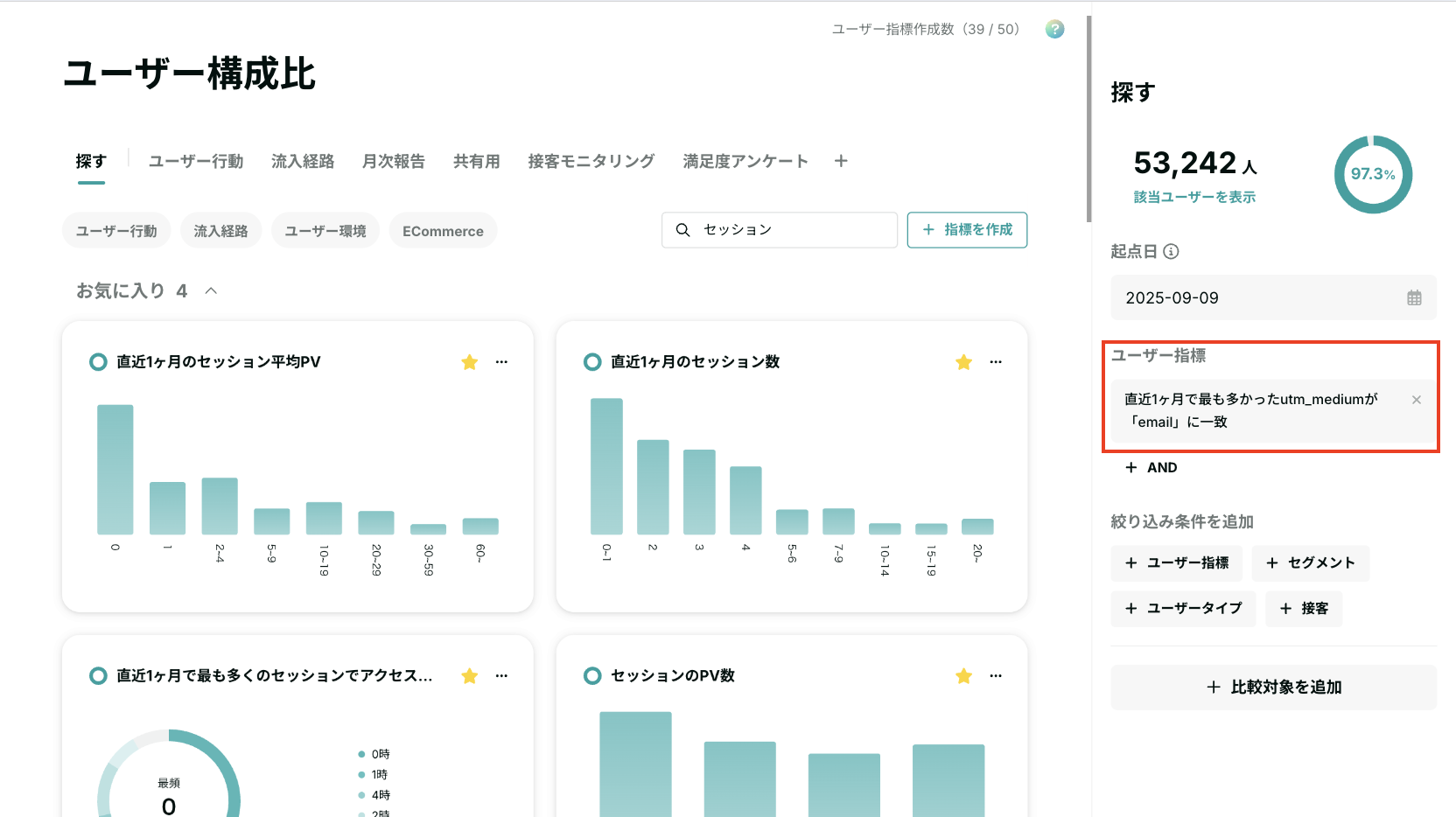Switch to 接客モニタリング tab
The width and height of the screenshot is (1456, 817).
[x=591, y=162]
